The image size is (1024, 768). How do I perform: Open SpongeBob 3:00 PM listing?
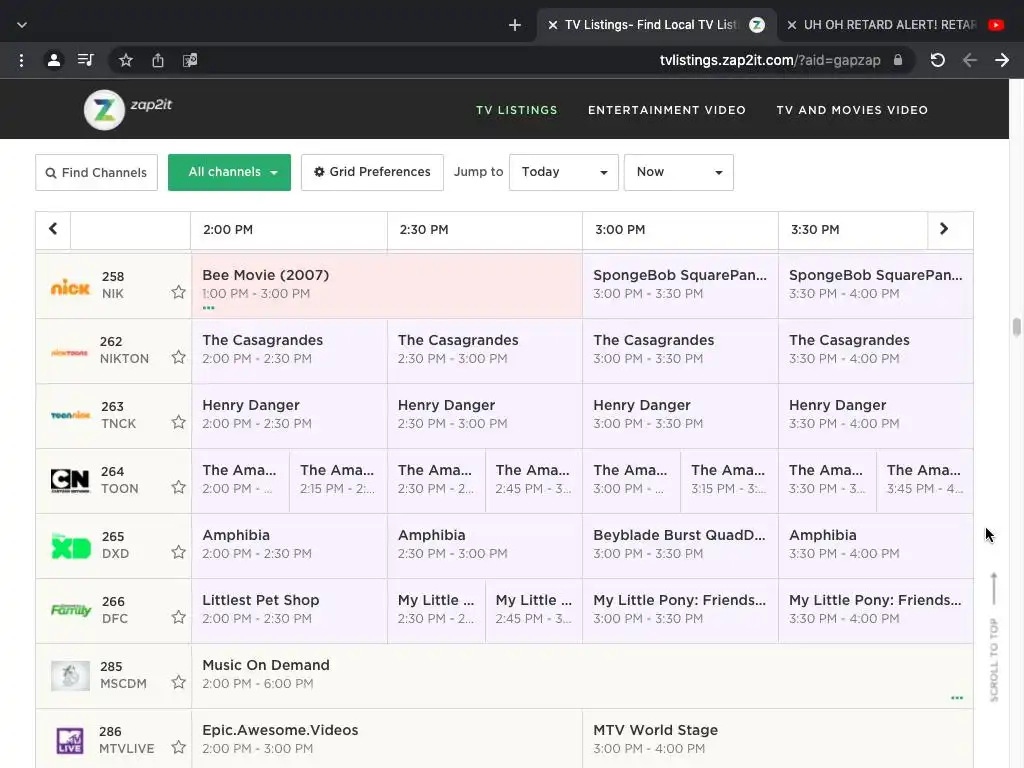[x=680, y=286]
